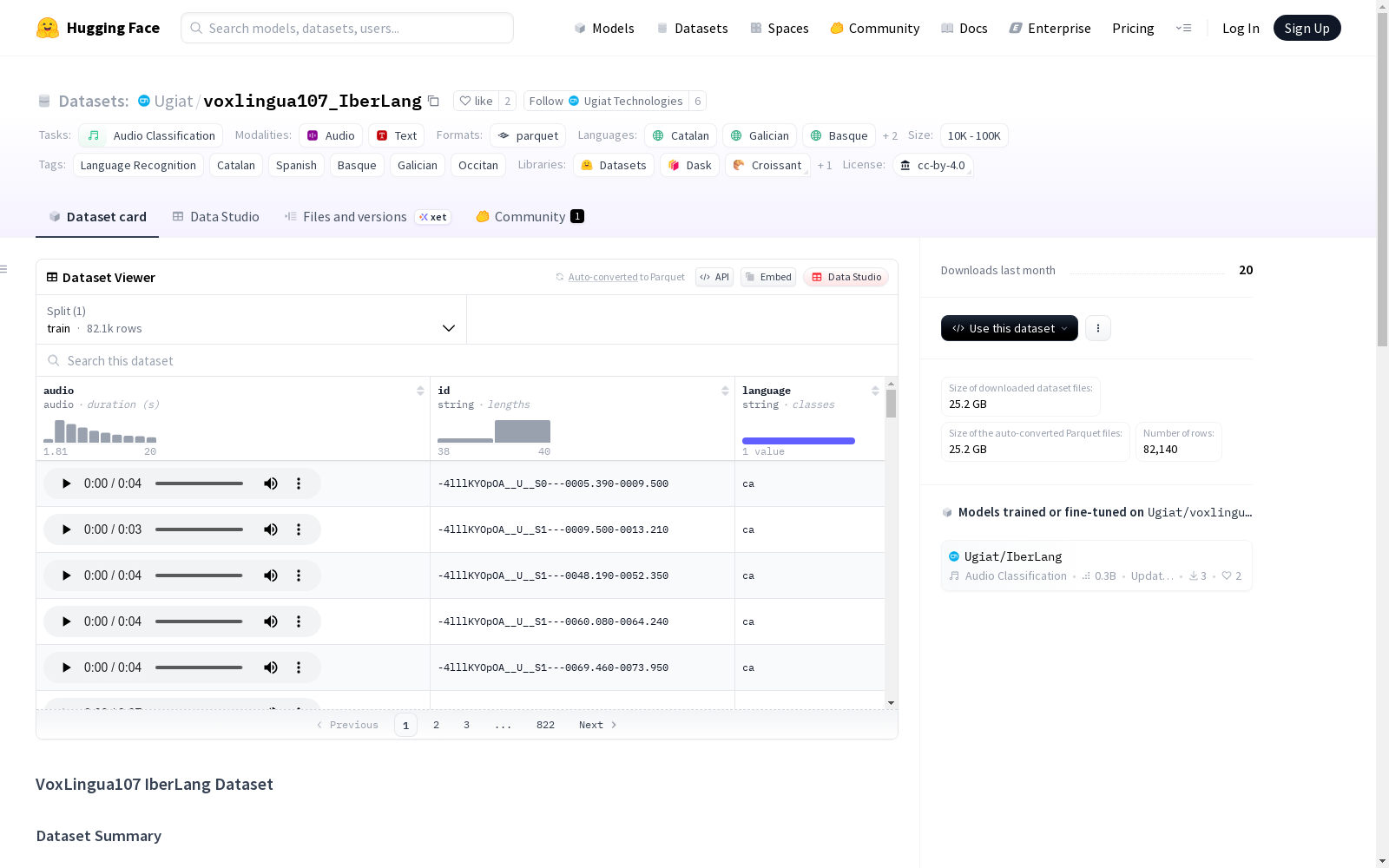Open audio options for row 0048.190-0052.350
This screenshot has height=868, width=1389.
(x=299, y=575)
